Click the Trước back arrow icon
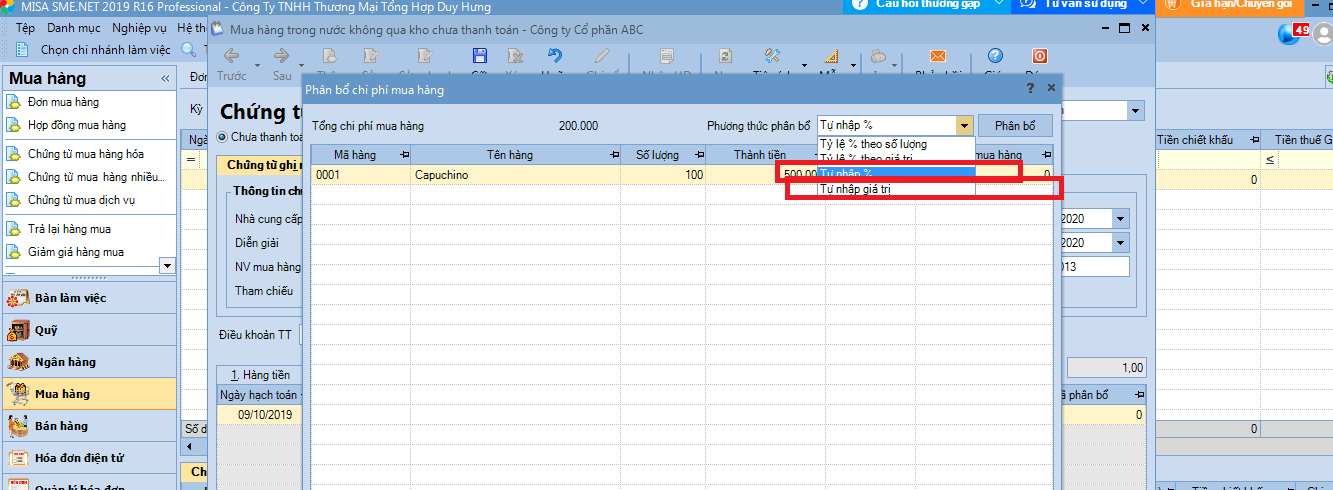Image resolution: width=1333 pixels, height=490 pixels. [x=231, y=56]
